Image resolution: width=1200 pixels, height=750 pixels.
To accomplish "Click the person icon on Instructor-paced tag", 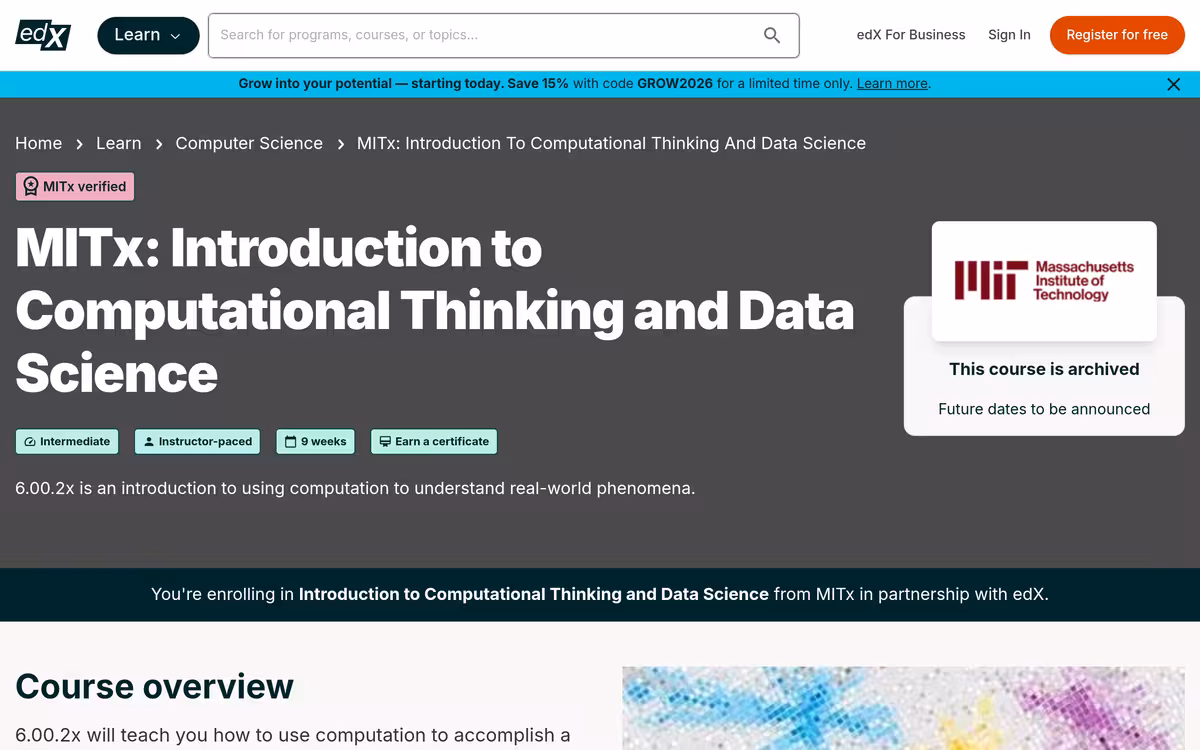I will point(149,442).
